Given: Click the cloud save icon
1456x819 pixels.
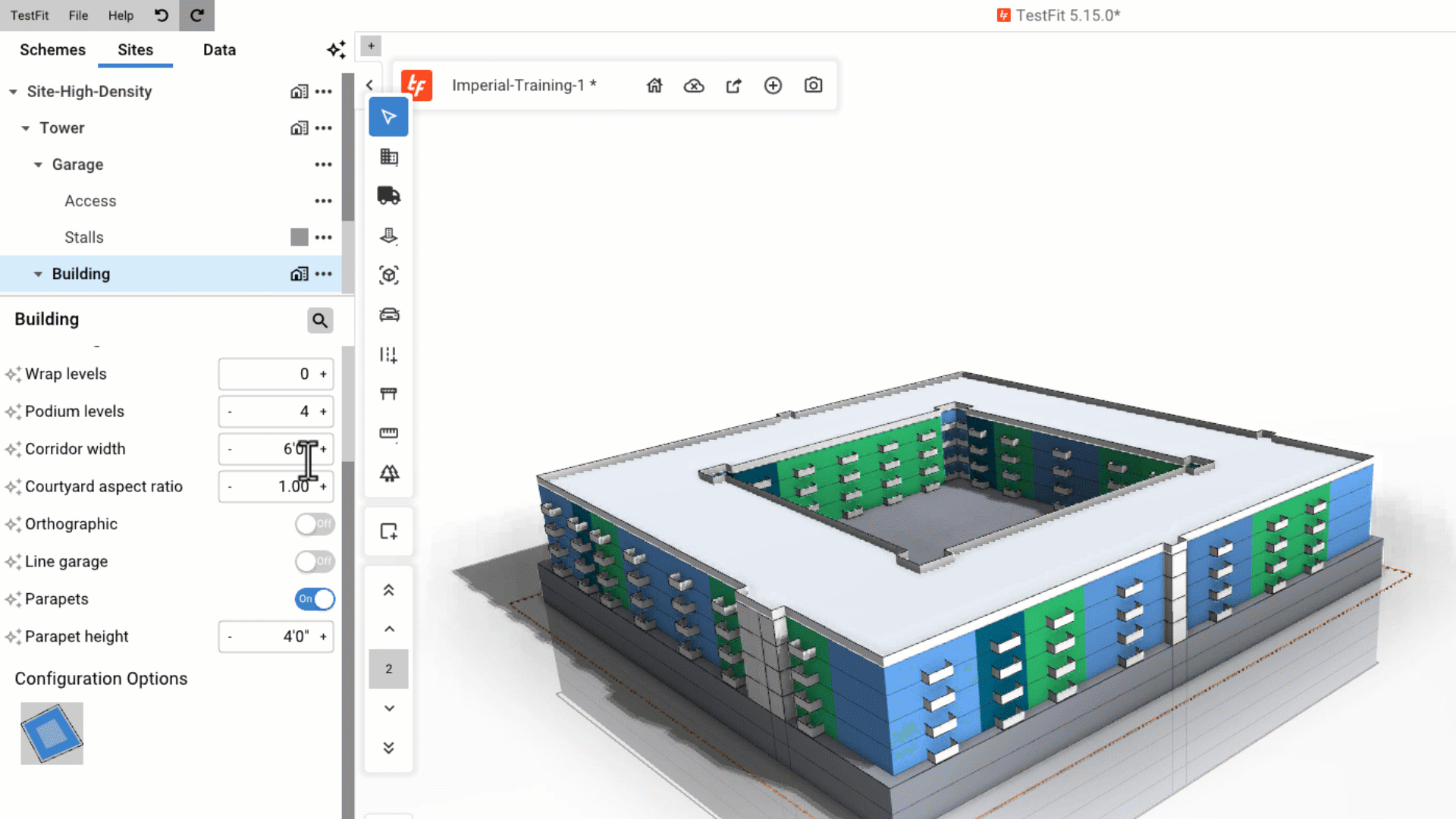Looking at the screenshot, I should point(694,86).
